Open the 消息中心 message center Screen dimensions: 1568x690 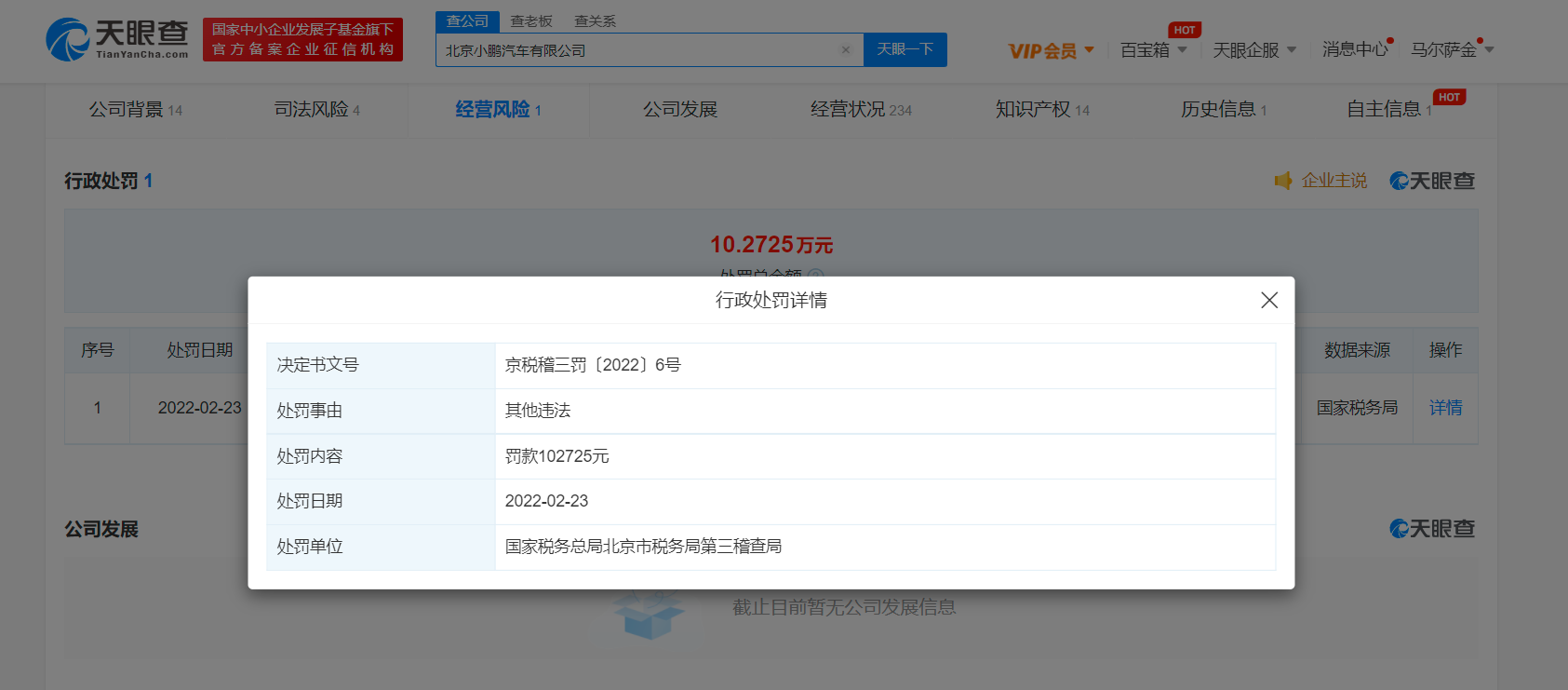pos(1356,49)
